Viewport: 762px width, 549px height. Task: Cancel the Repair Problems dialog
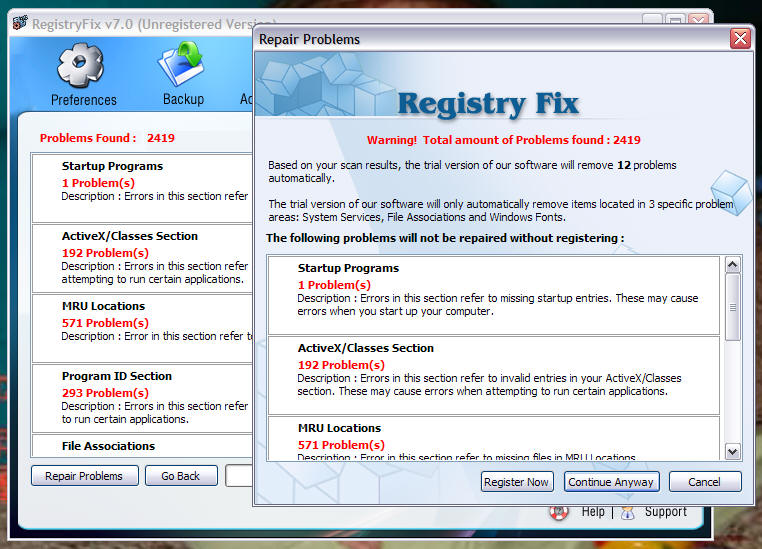pos(705,482)
